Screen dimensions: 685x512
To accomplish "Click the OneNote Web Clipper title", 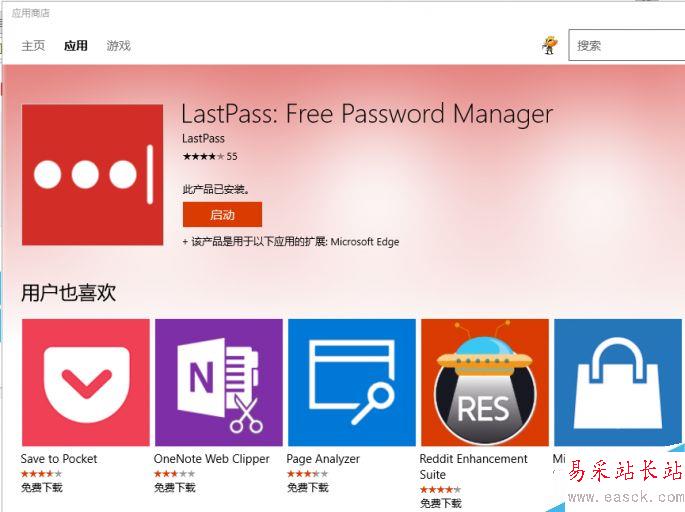I will click(x=211, y=459).
